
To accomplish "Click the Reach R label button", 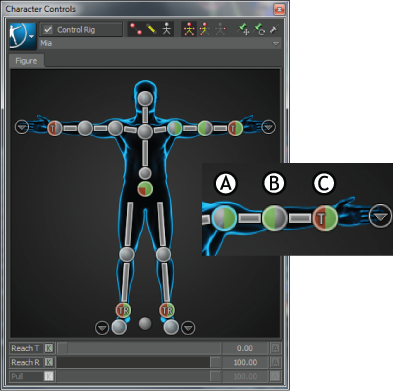I will coord(26,362).
